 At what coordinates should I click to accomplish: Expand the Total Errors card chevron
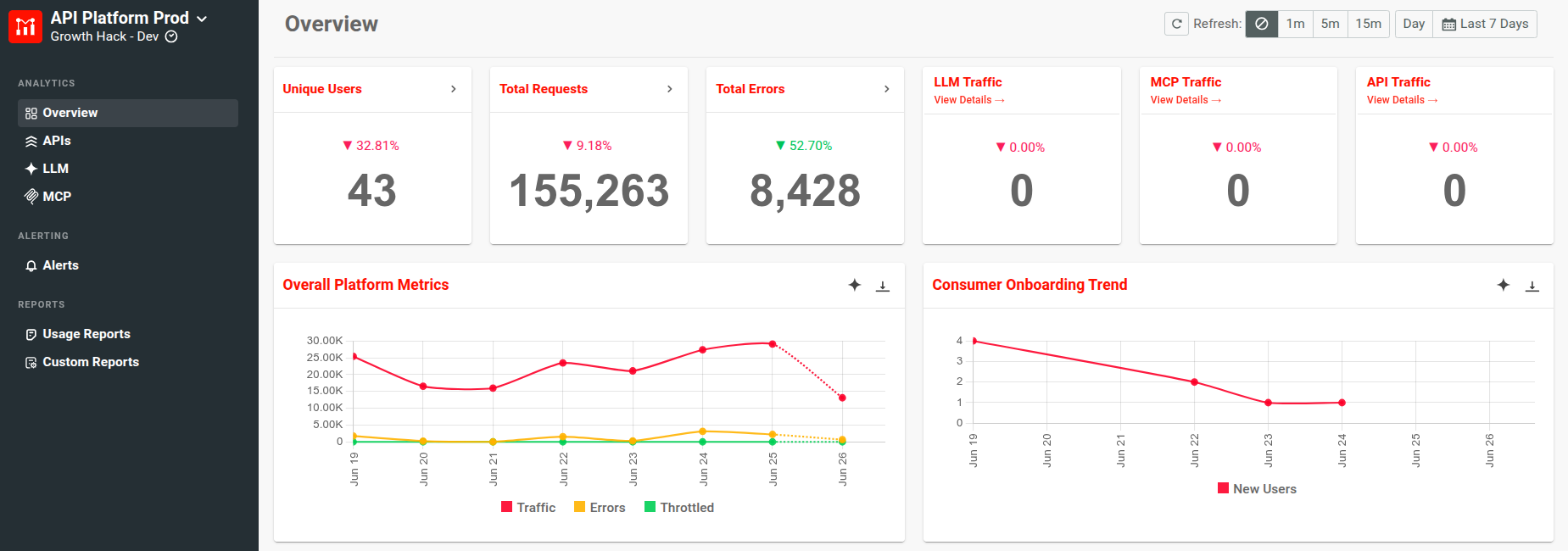coord(887,89)
